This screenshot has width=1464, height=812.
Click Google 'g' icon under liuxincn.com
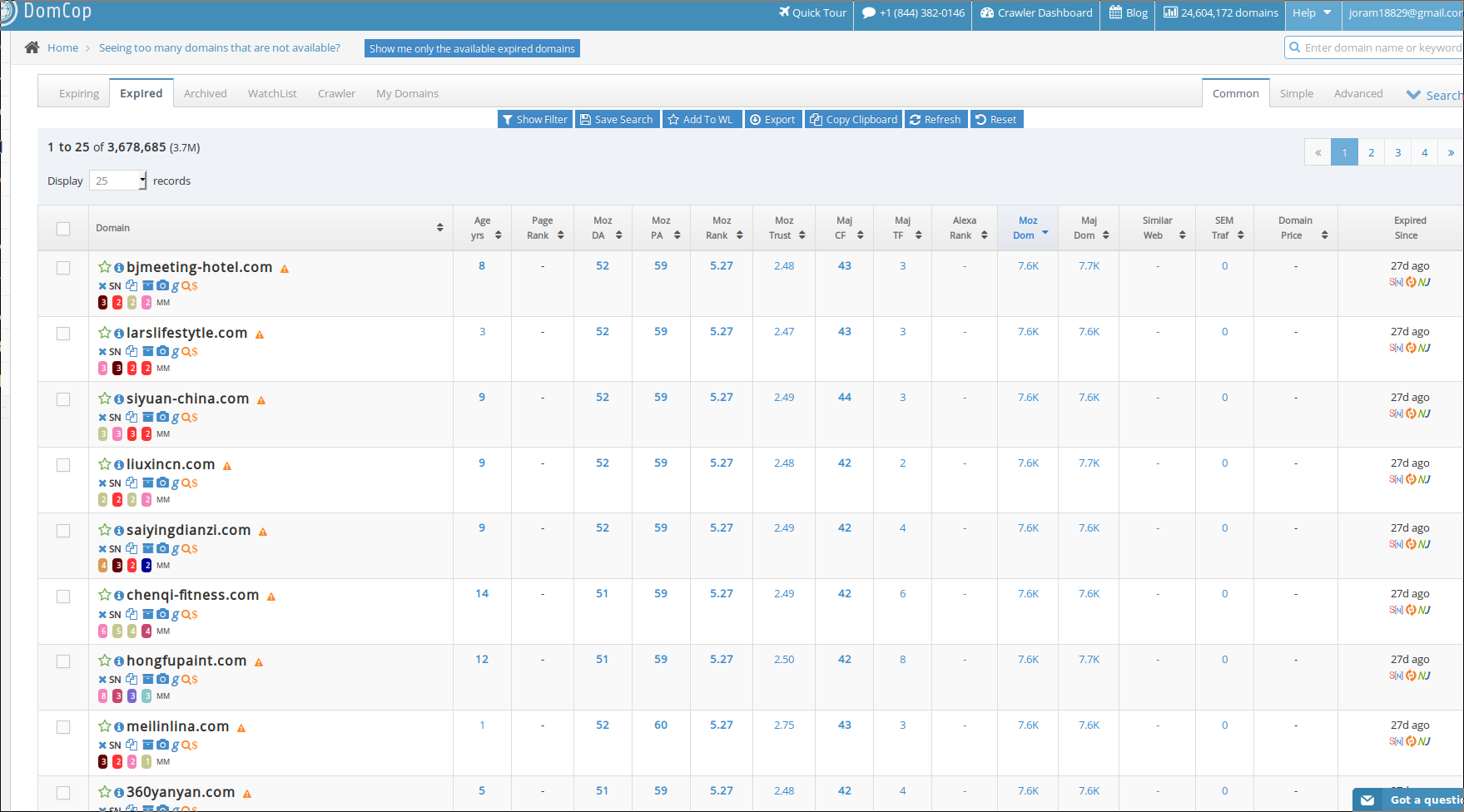(176, 483)
